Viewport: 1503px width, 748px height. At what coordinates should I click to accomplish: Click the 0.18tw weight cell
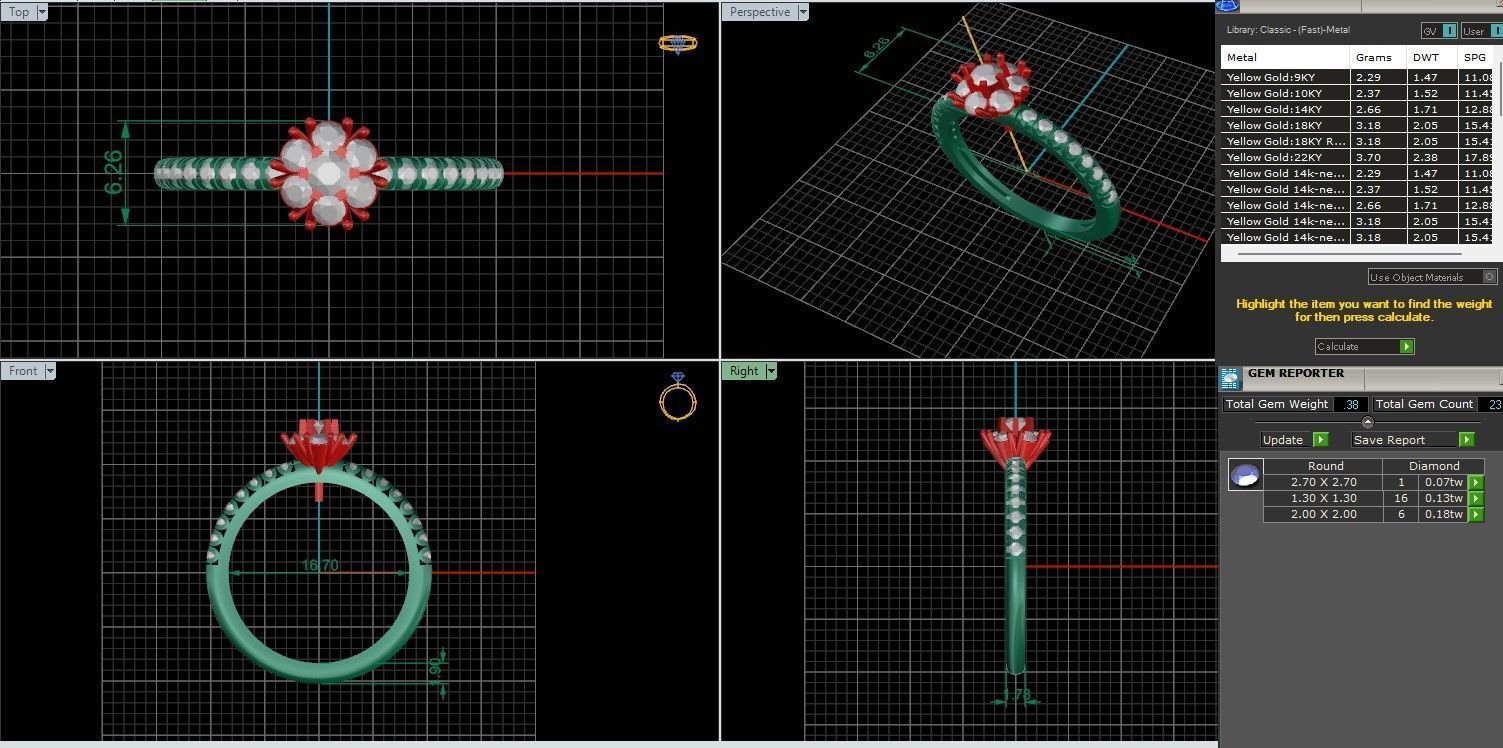tap(1444, 515)
